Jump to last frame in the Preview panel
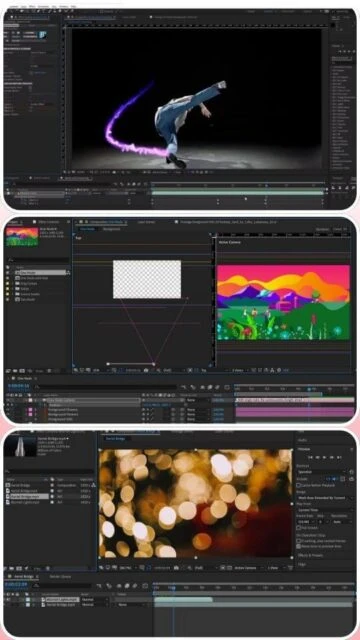The width and height of the screenshot is (360, 640). click(339, 458)
